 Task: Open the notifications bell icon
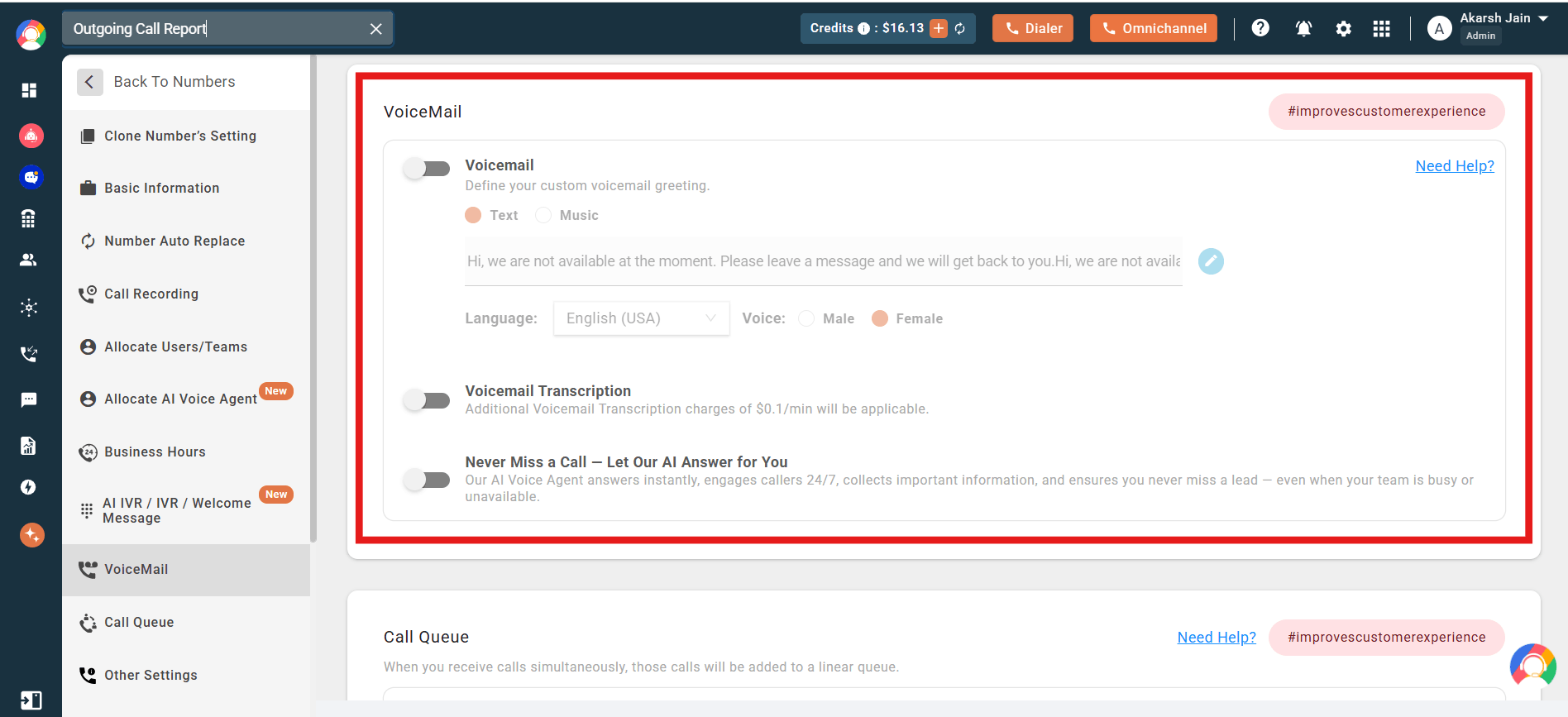1303,29
